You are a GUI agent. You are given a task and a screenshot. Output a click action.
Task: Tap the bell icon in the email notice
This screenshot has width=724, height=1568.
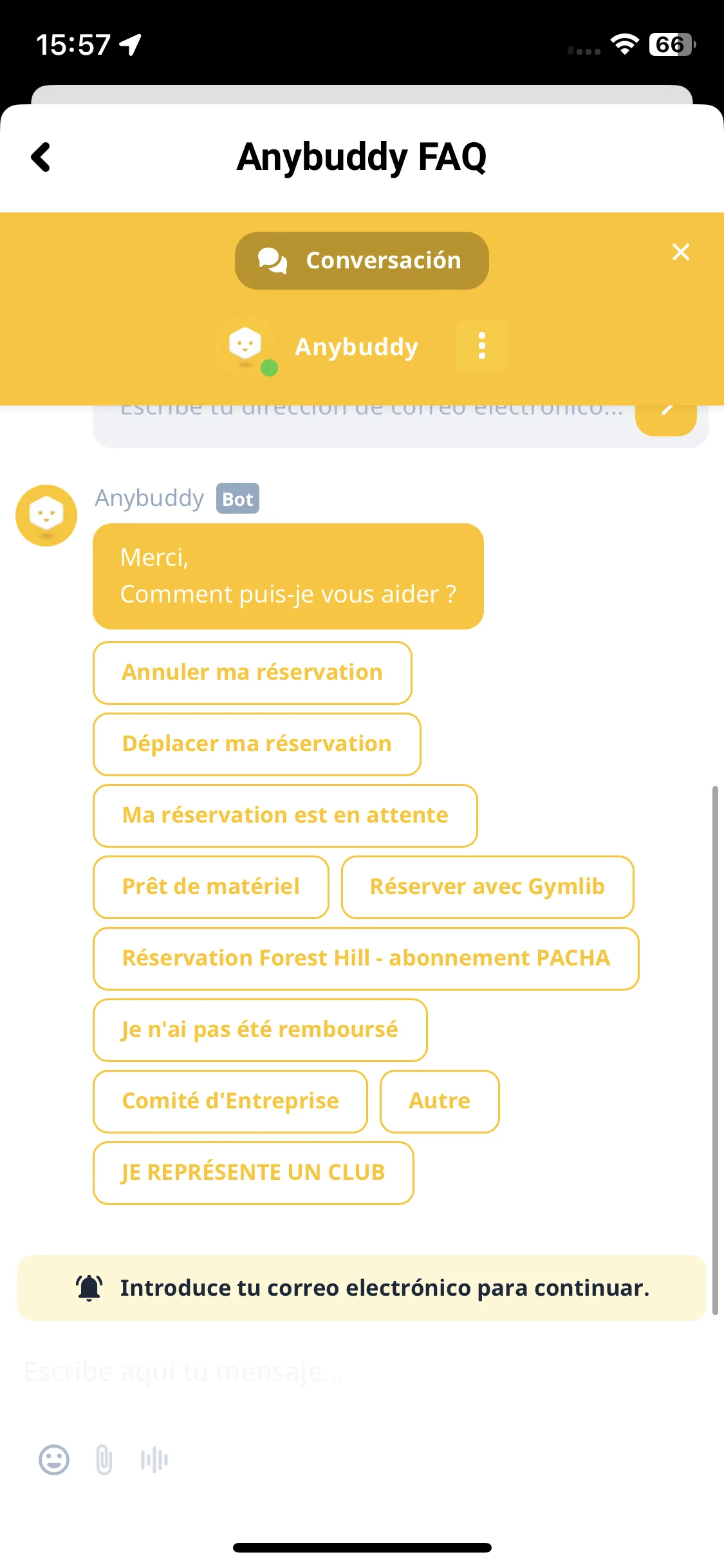pyautogui.click(x=89, y=1288)
